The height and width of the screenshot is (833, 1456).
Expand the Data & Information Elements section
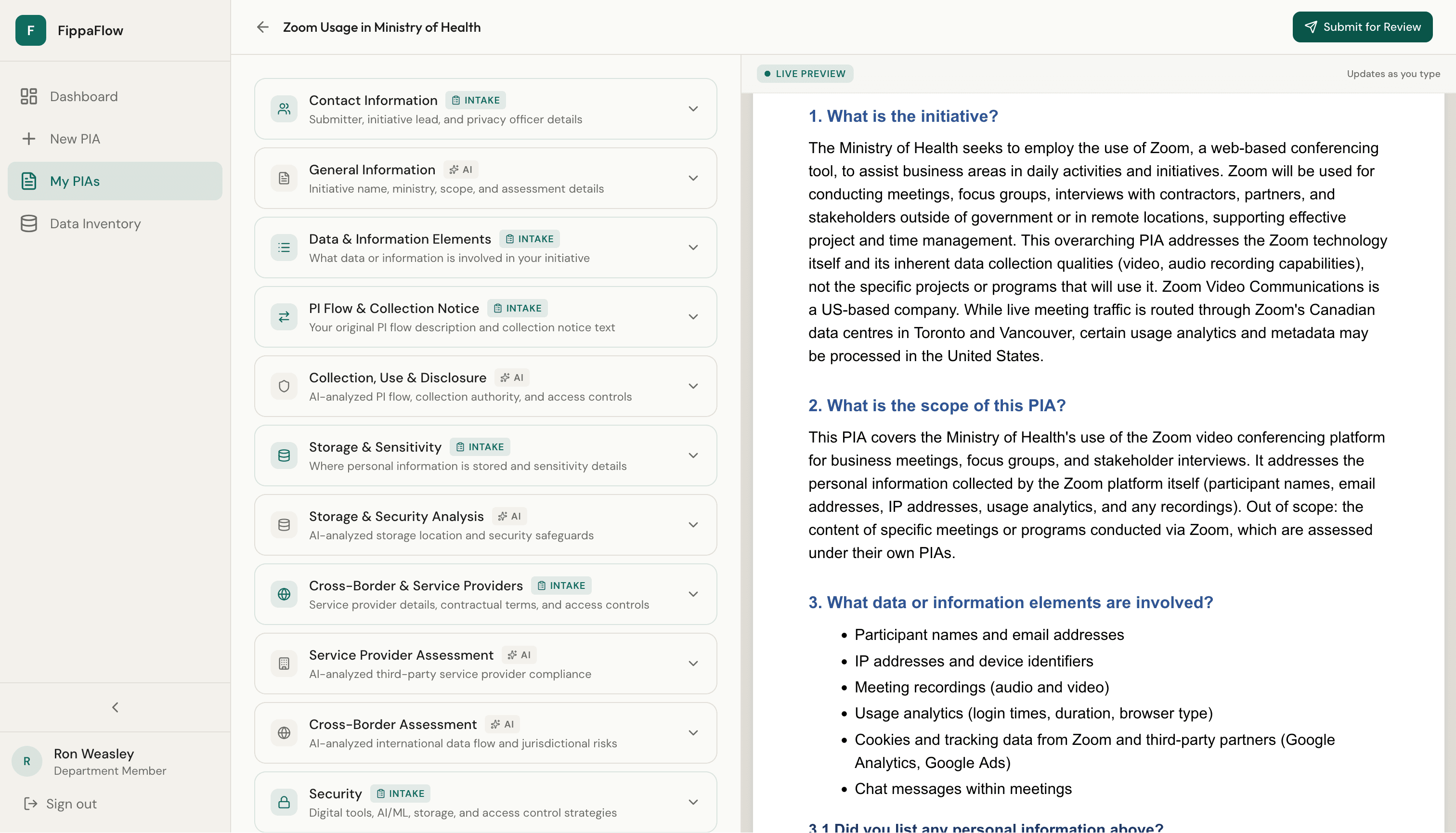[693, 247]
